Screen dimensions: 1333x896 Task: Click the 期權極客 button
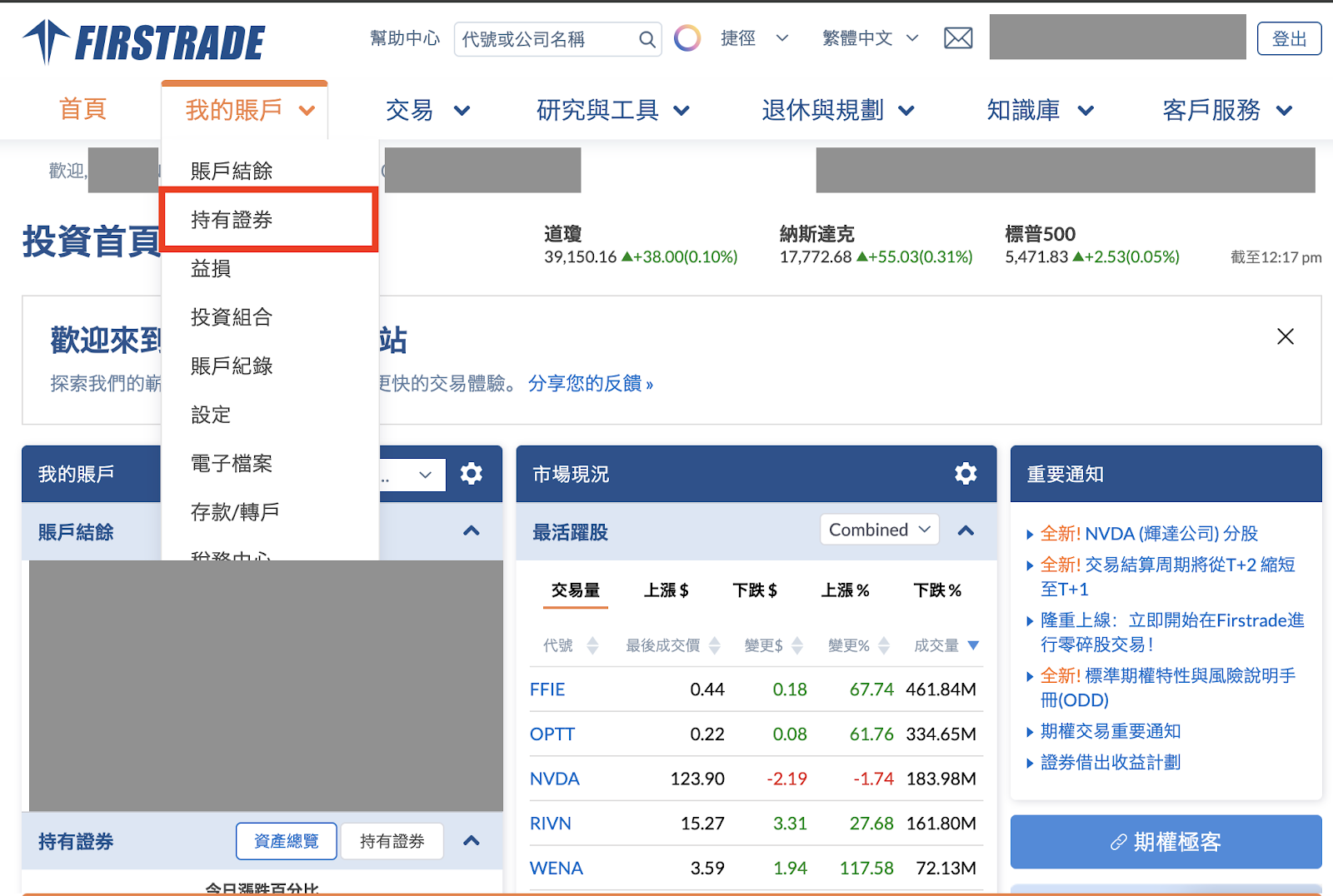[1166, 842]
